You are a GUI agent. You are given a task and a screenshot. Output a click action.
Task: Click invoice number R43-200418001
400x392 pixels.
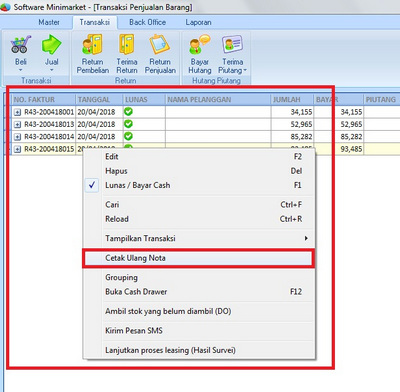(49, 112)
